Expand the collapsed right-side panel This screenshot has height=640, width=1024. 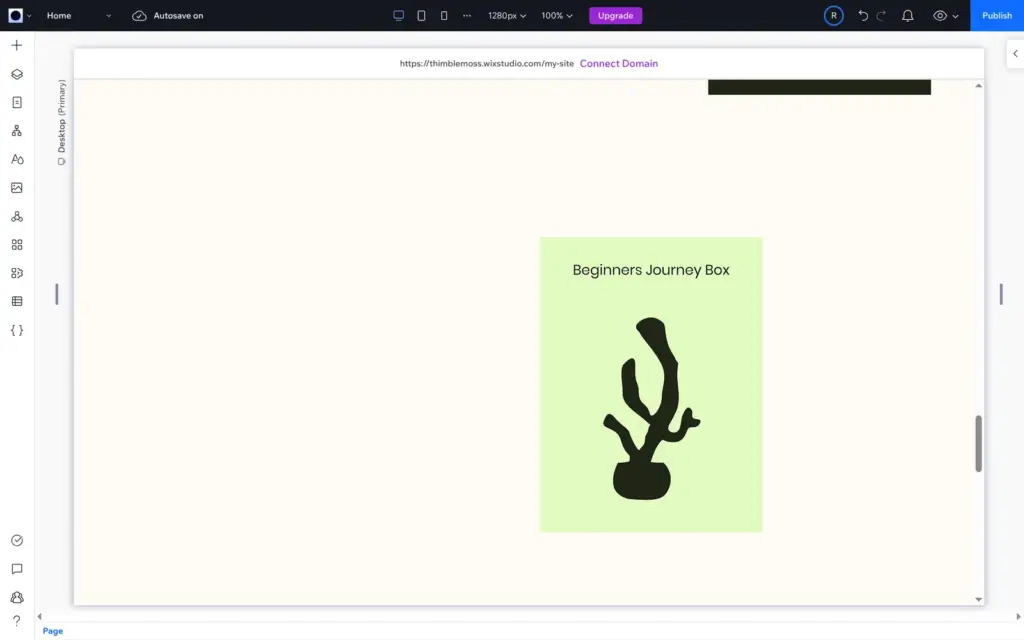pos(1015,54)
